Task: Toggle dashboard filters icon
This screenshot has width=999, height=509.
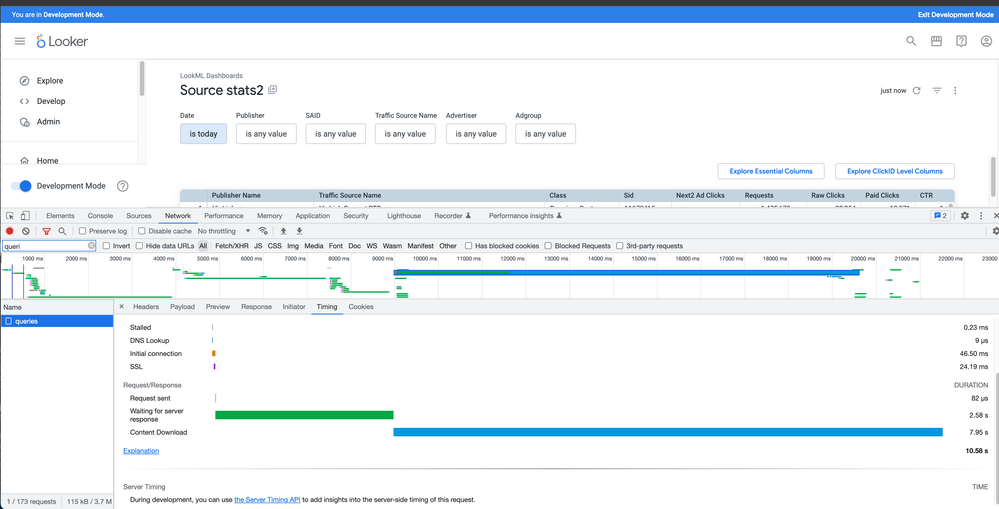Action: [x=937, y=90]
